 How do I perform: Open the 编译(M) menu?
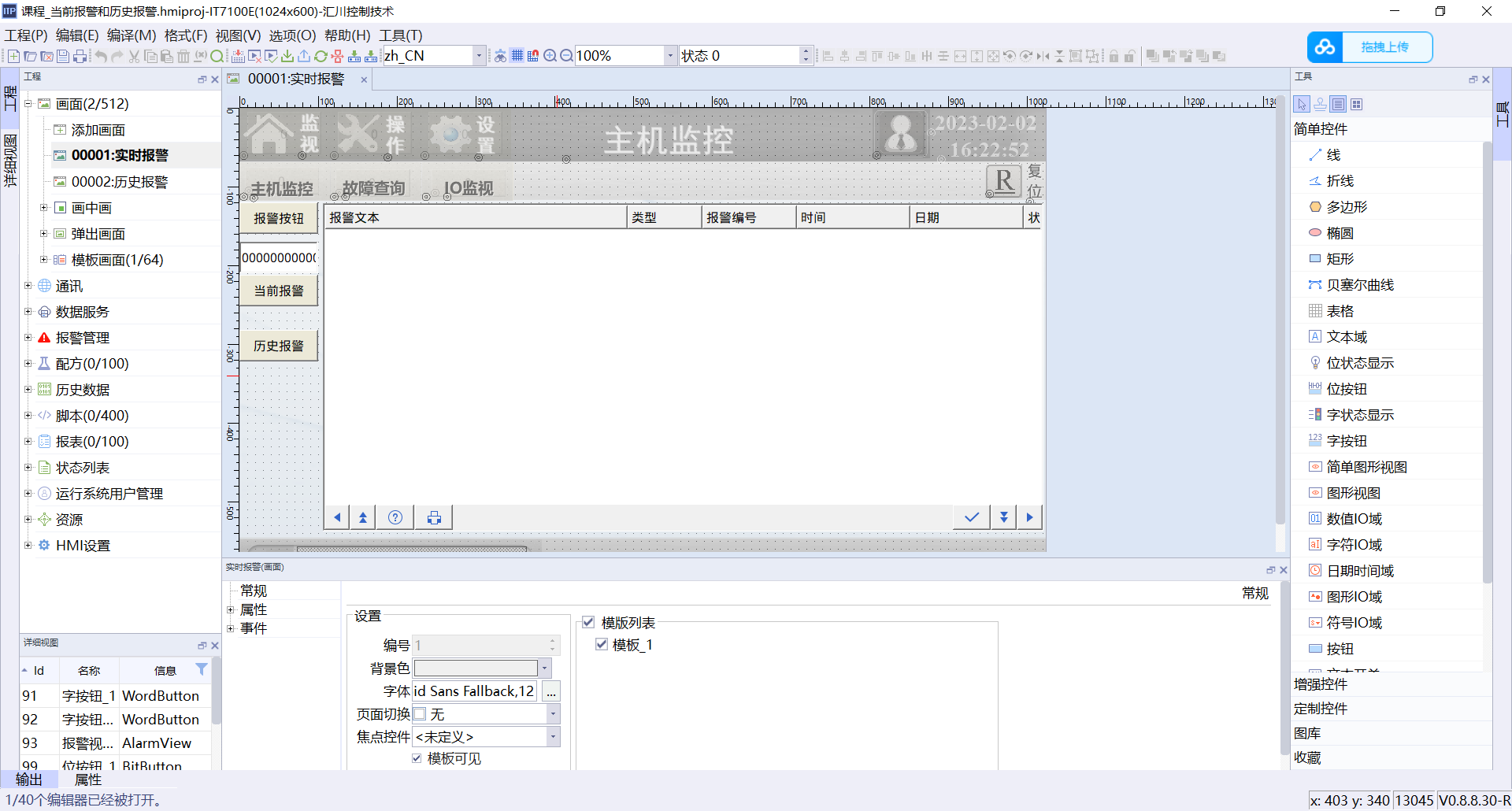pyautogui.click(x=132, y=35)
